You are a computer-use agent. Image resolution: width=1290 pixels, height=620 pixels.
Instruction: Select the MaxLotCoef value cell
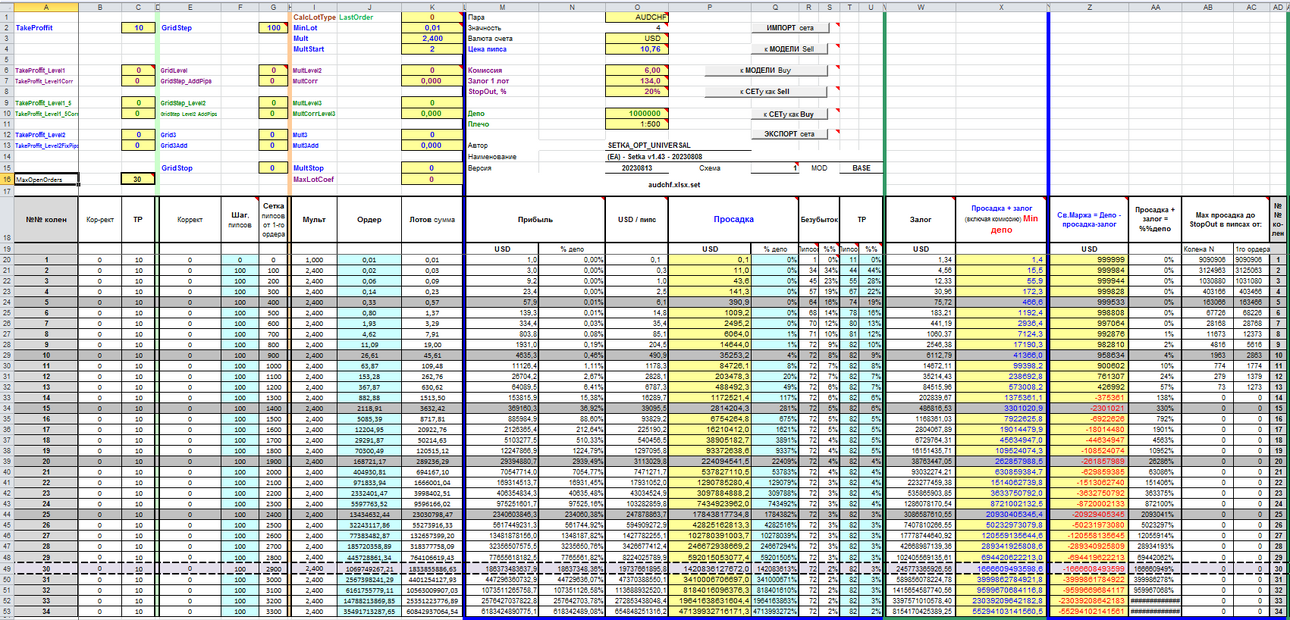click(431, 179)
